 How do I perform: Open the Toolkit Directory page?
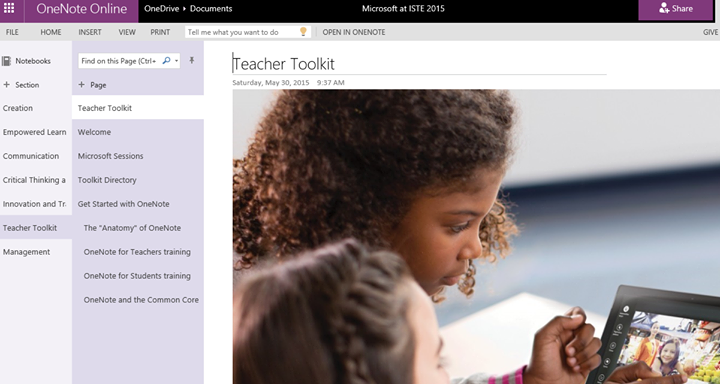pyautogui.click(x=138, y=180)
